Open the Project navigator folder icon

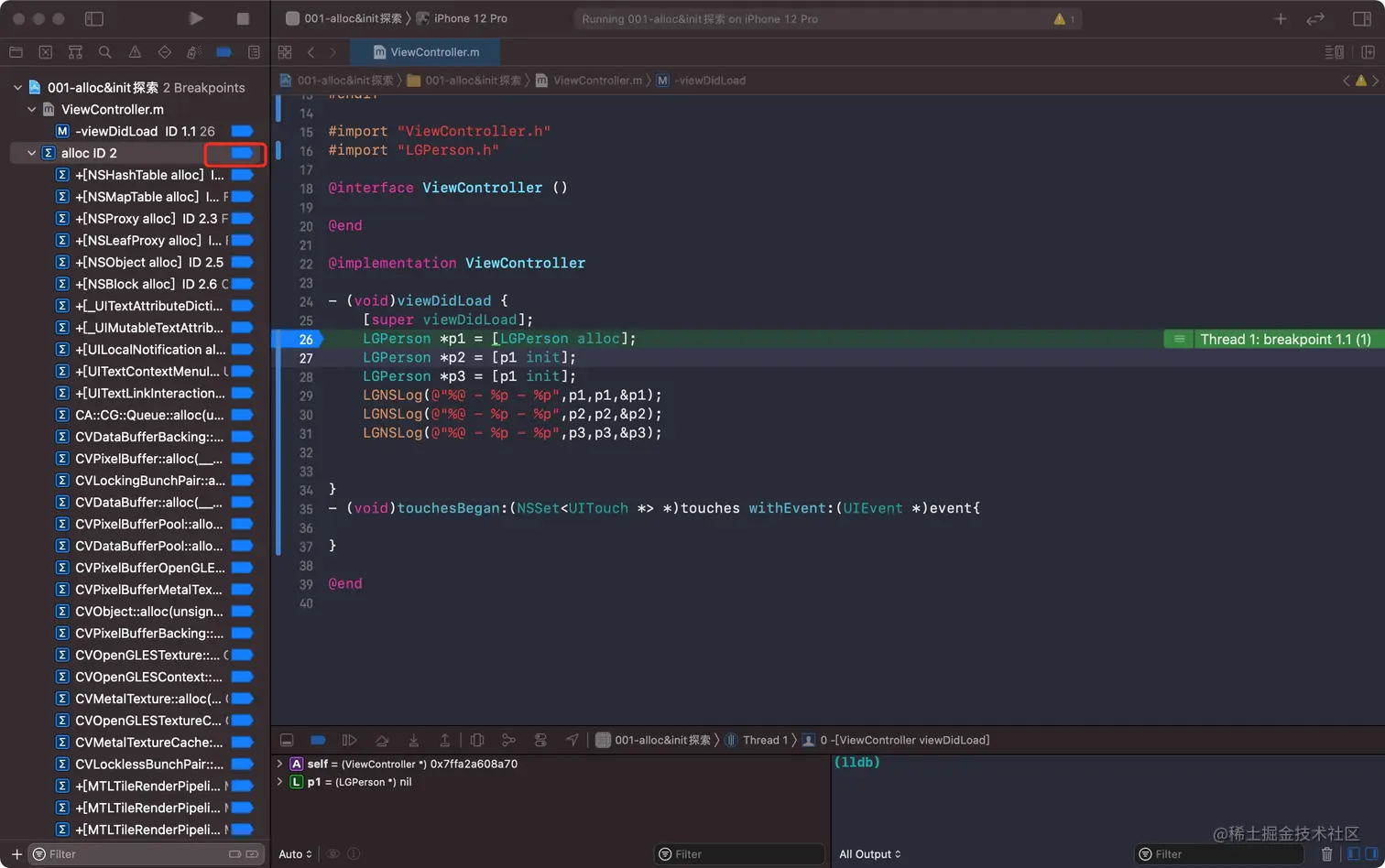coord(16,52)
